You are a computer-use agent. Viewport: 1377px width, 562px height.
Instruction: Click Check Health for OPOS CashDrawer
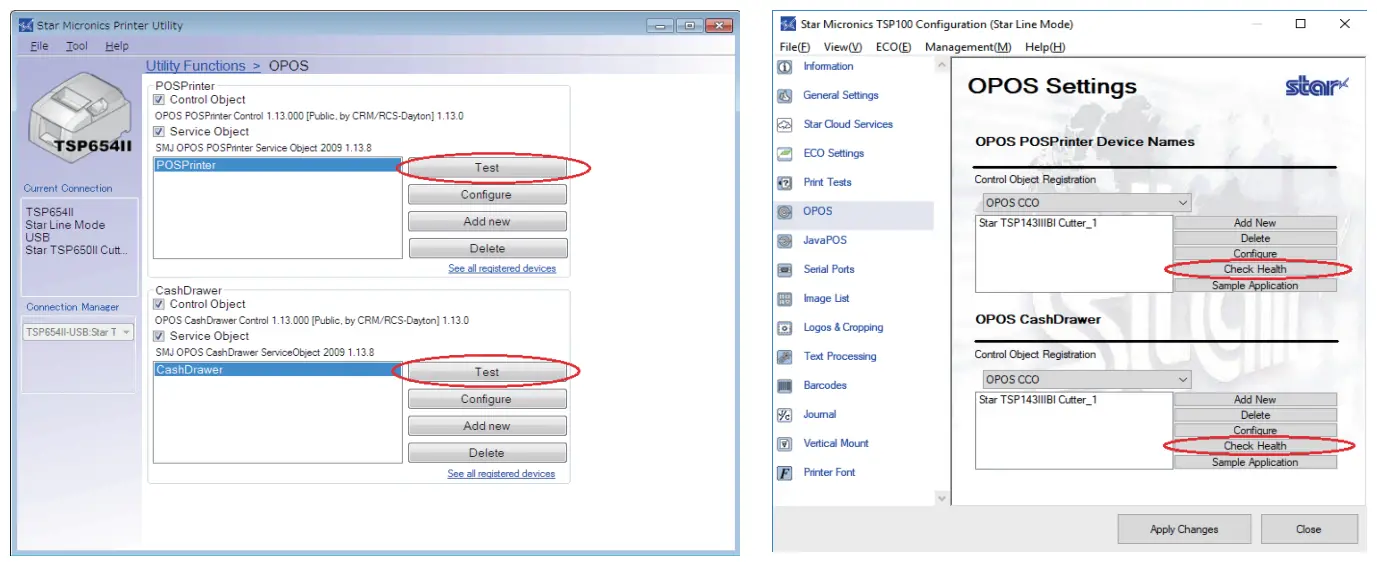click(x=1255, y=446)
